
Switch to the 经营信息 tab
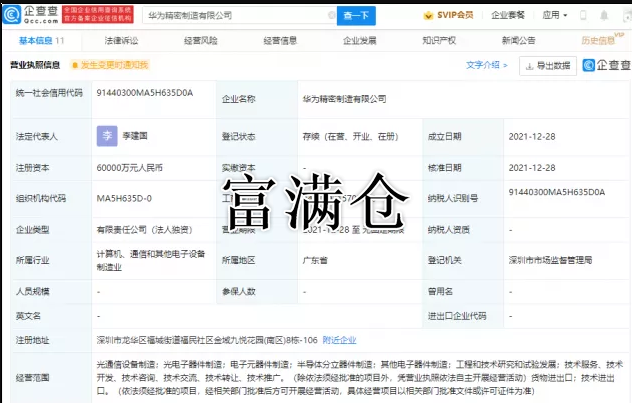tap(280, 40)
